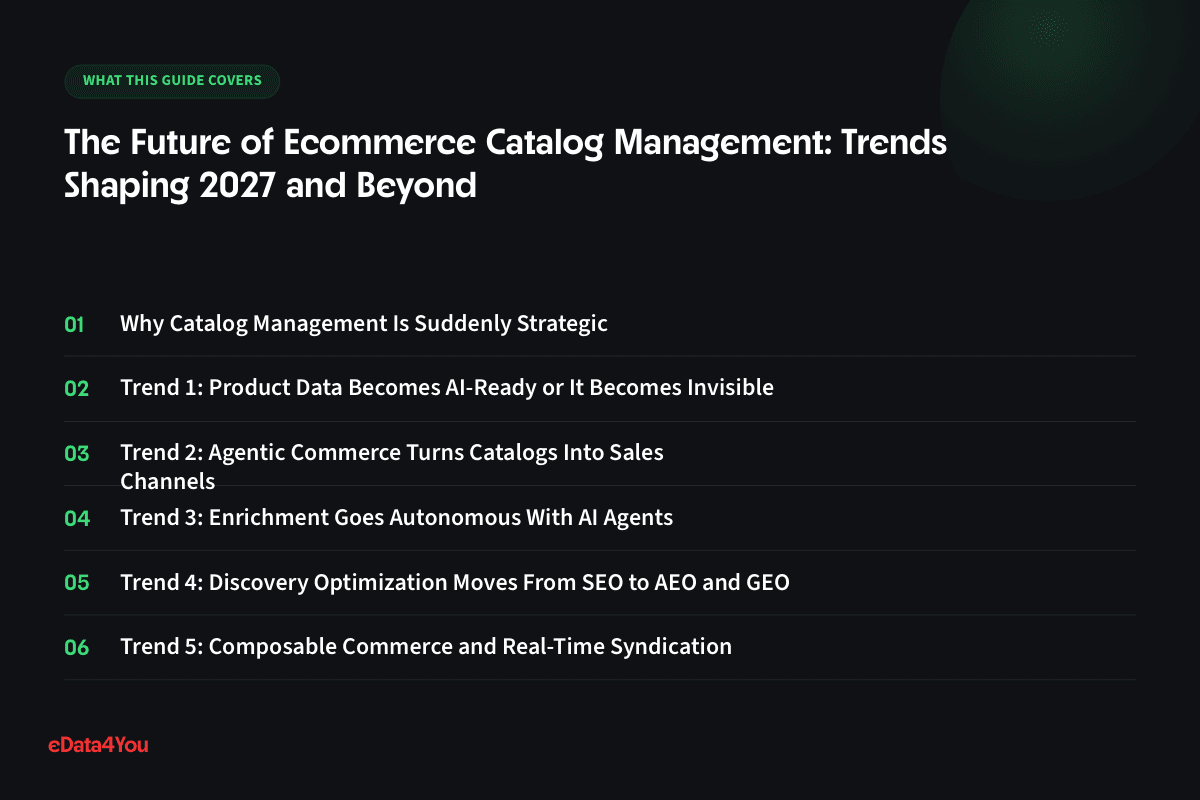Screen dimensions: 1200x800
Task: Open 'Why Catalog Management Is Suddenly Strategic'
Action: [364, 324]
